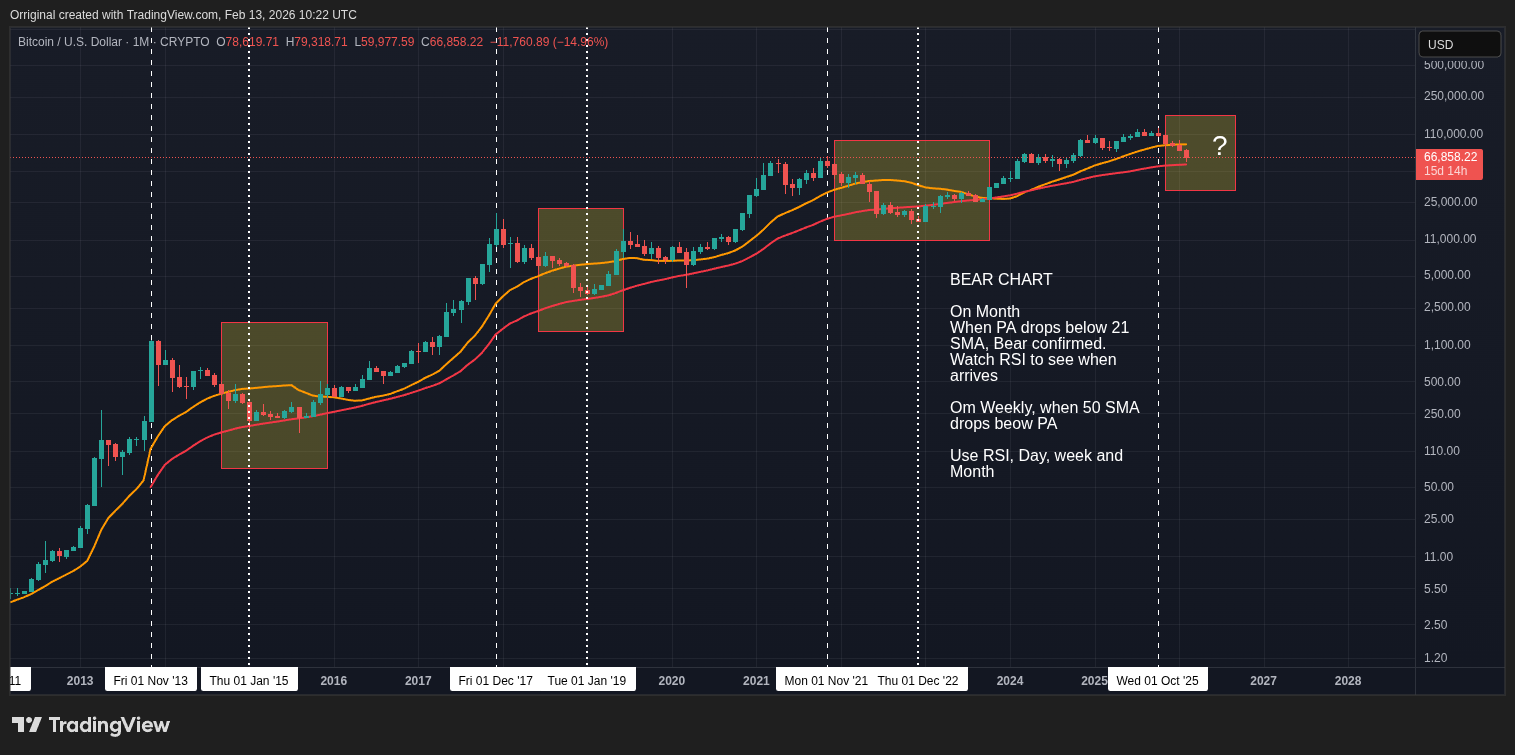Click the red 66,858.22 current price tag

1450,157
